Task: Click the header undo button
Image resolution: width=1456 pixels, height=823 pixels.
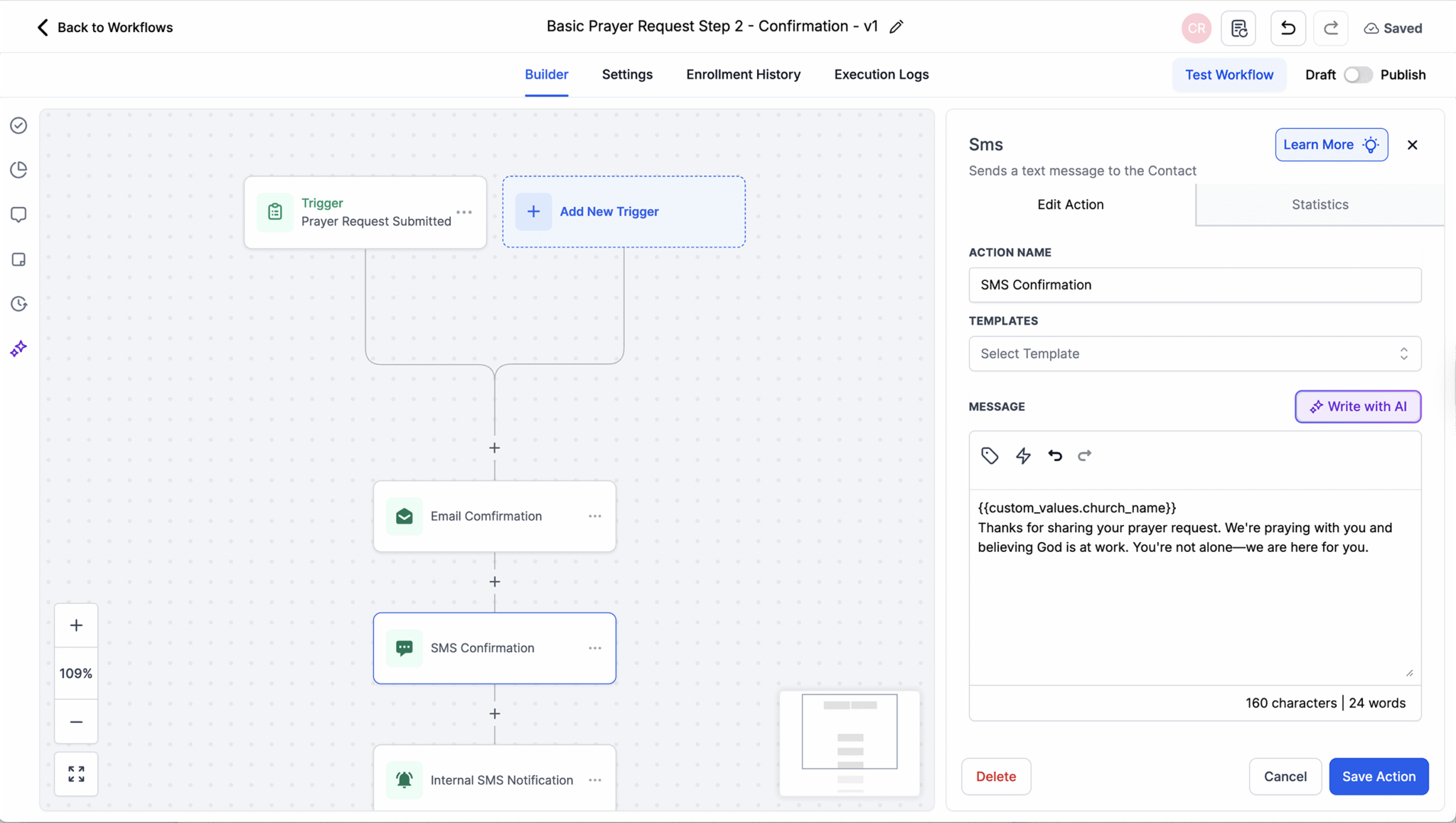Action: coord(1288,28)
